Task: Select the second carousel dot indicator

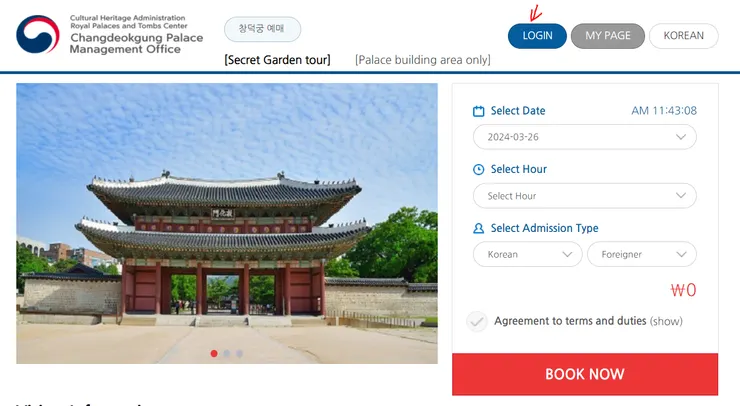Action: [227, 354]
